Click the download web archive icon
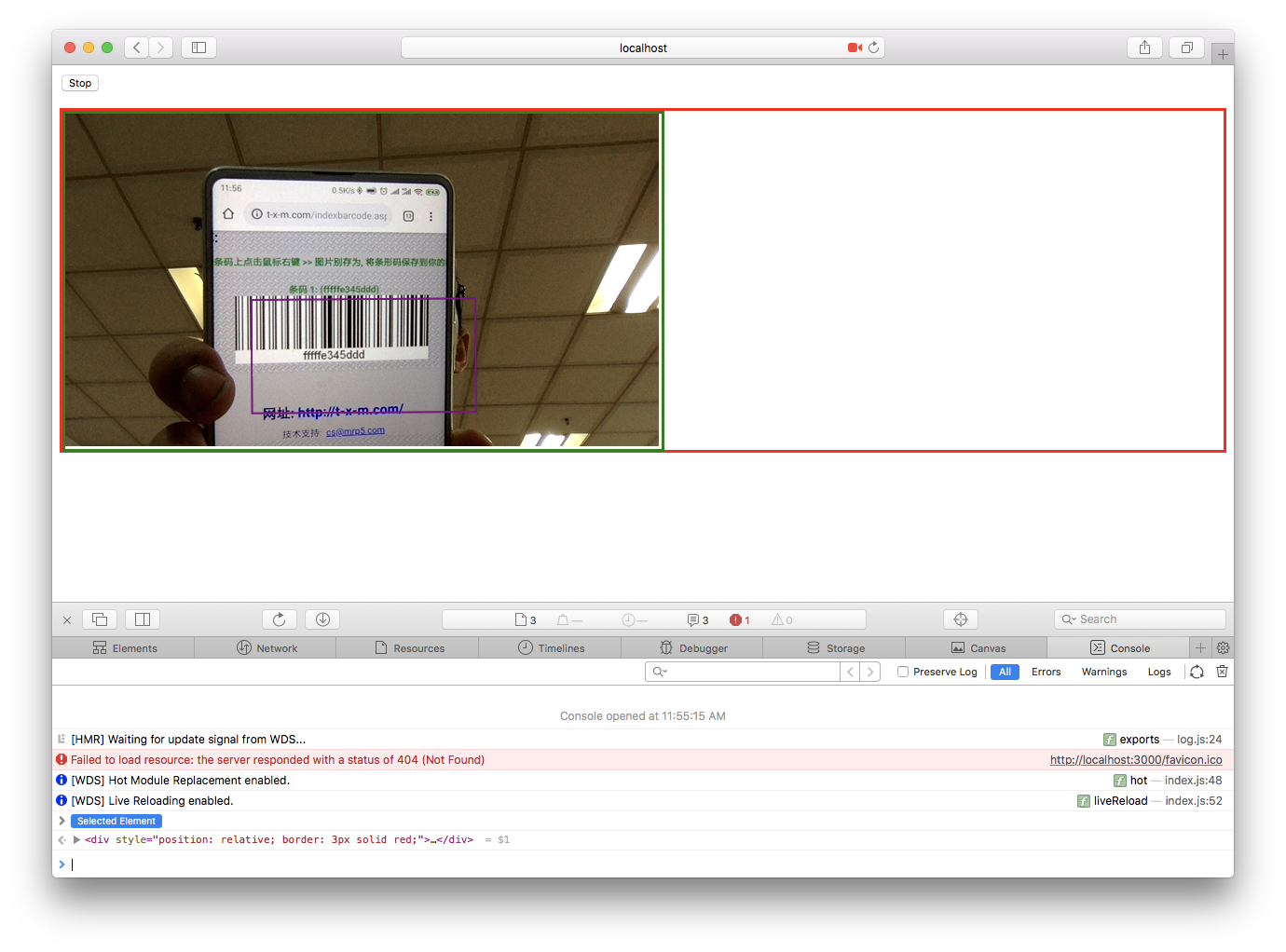Viewport: 1286px width, 952px height. (x=321, y=619)
